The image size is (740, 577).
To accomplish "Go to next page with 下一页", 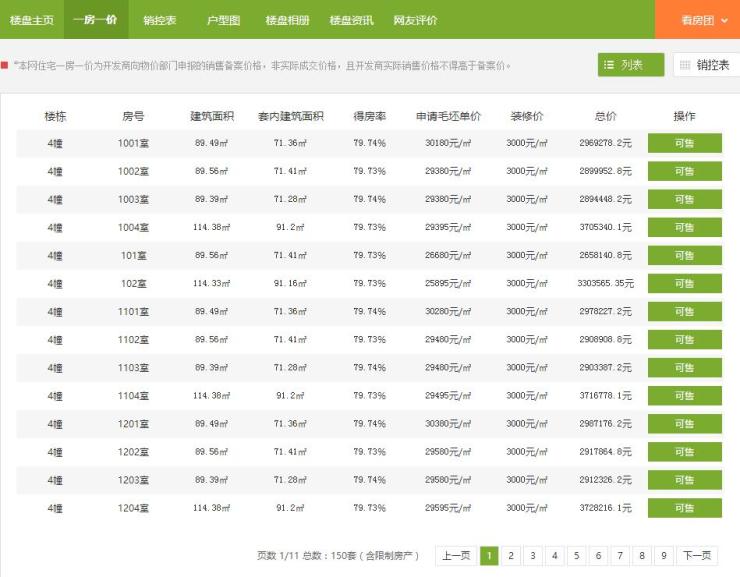I will pos(697,556).
